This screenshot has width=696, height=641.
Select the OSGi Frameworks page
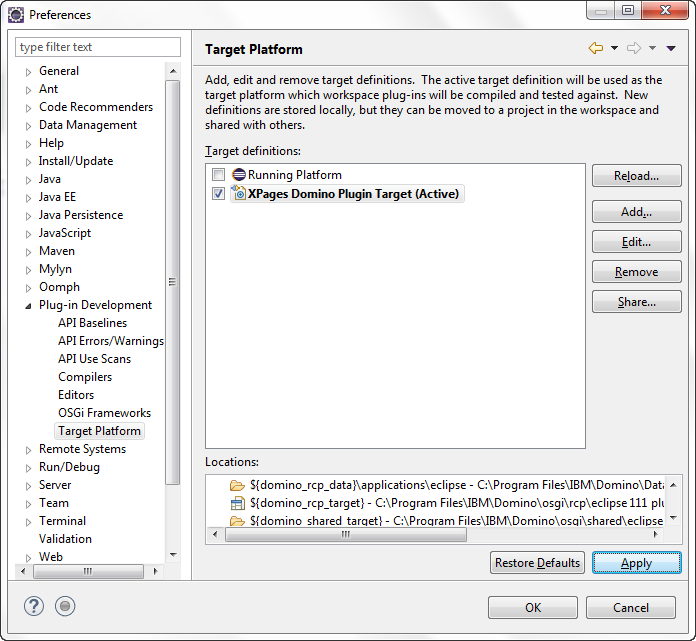tap(104, 413)
